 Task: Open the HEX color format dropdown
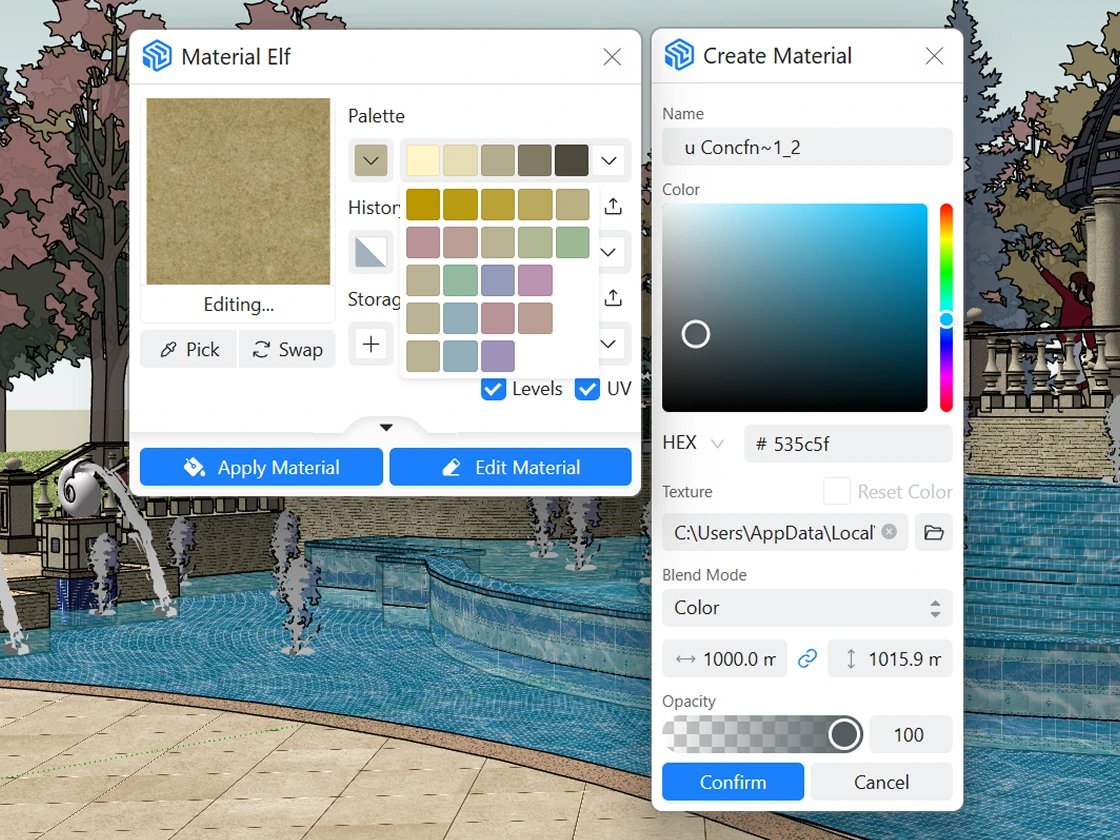click(693, 443)
